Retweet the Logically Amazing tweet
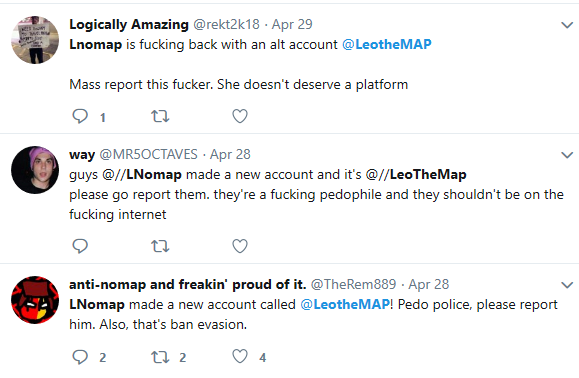 point(160,116)
